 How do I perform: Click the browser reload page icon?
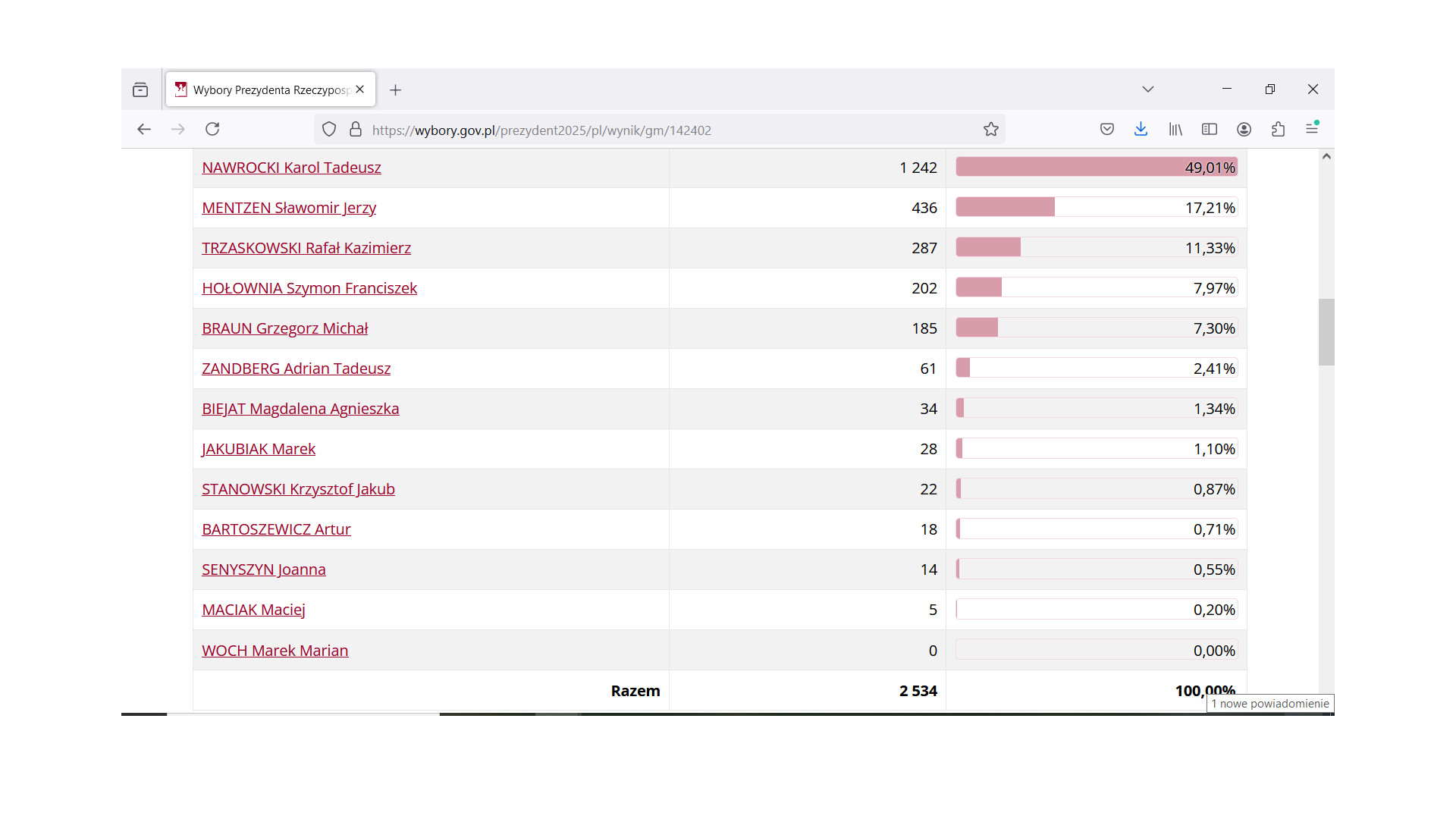click(x=212, y=129)
